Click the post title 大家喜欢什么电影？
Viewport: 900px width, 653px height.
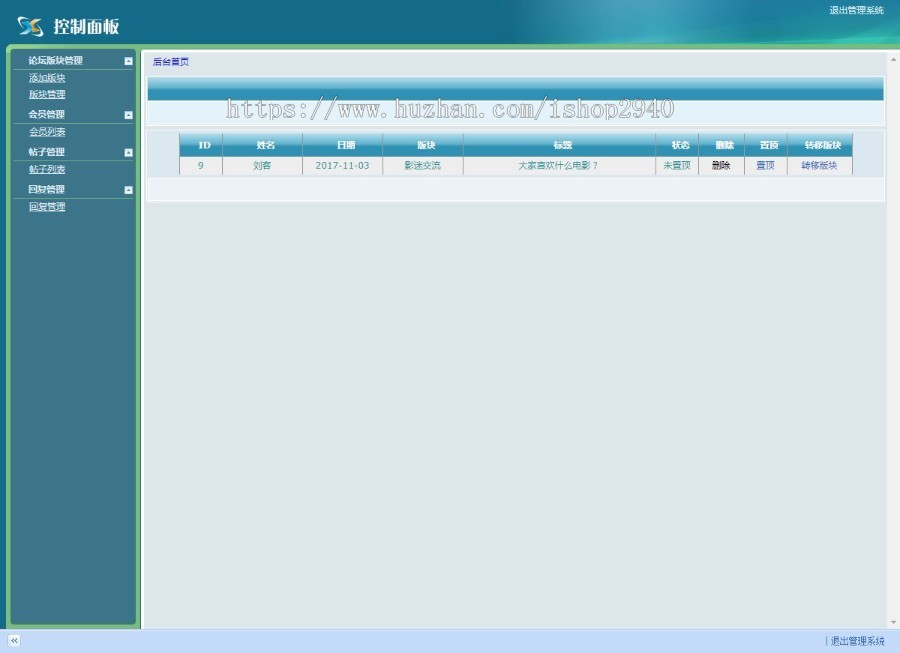(x=558, y=165)
